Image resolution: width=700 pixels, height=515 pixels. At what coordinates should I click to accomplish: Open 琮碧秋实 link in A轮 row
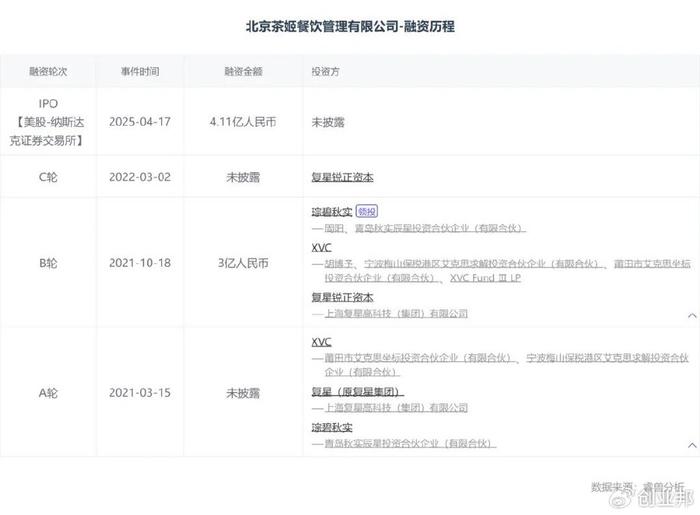click(332, 428)
